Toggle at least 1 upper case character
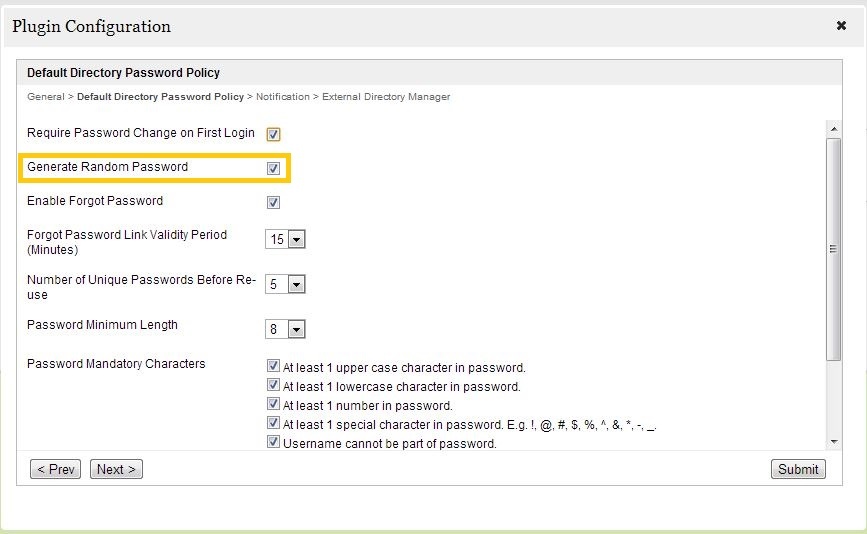This screenshot has height=534, width=867. pyautogui.click(x=273, y=367)
